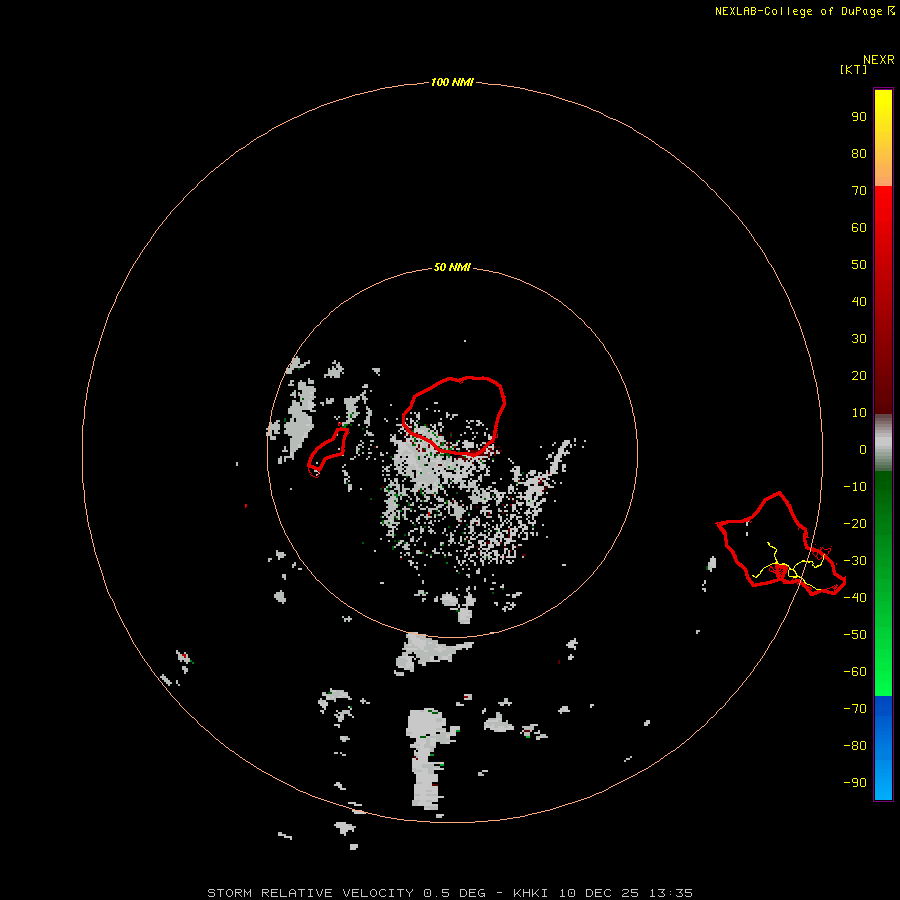Click the 20 value on velocity scale
This screenshot has width=900, height=900.
(859, 375)
